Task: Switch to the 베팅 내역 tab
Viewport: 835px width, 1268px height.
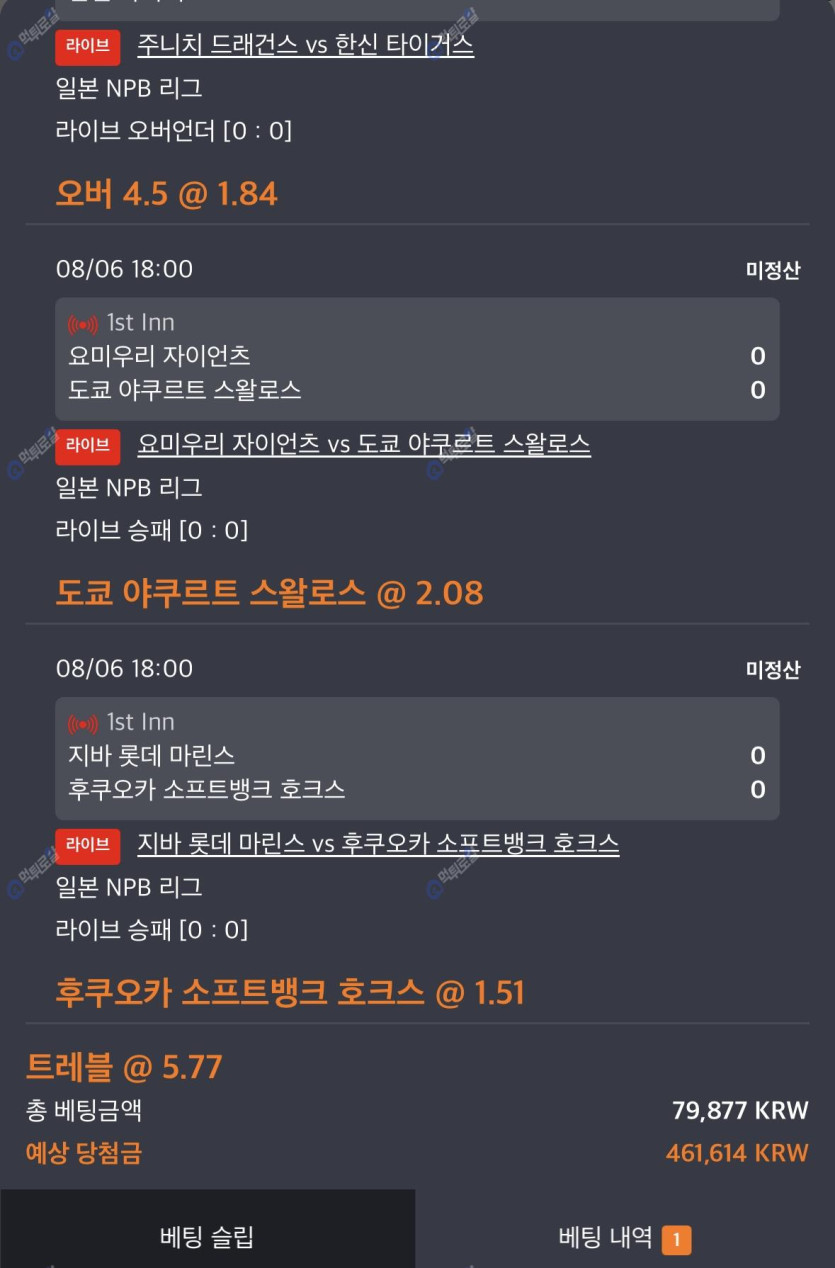Action: coord(625,1236)
